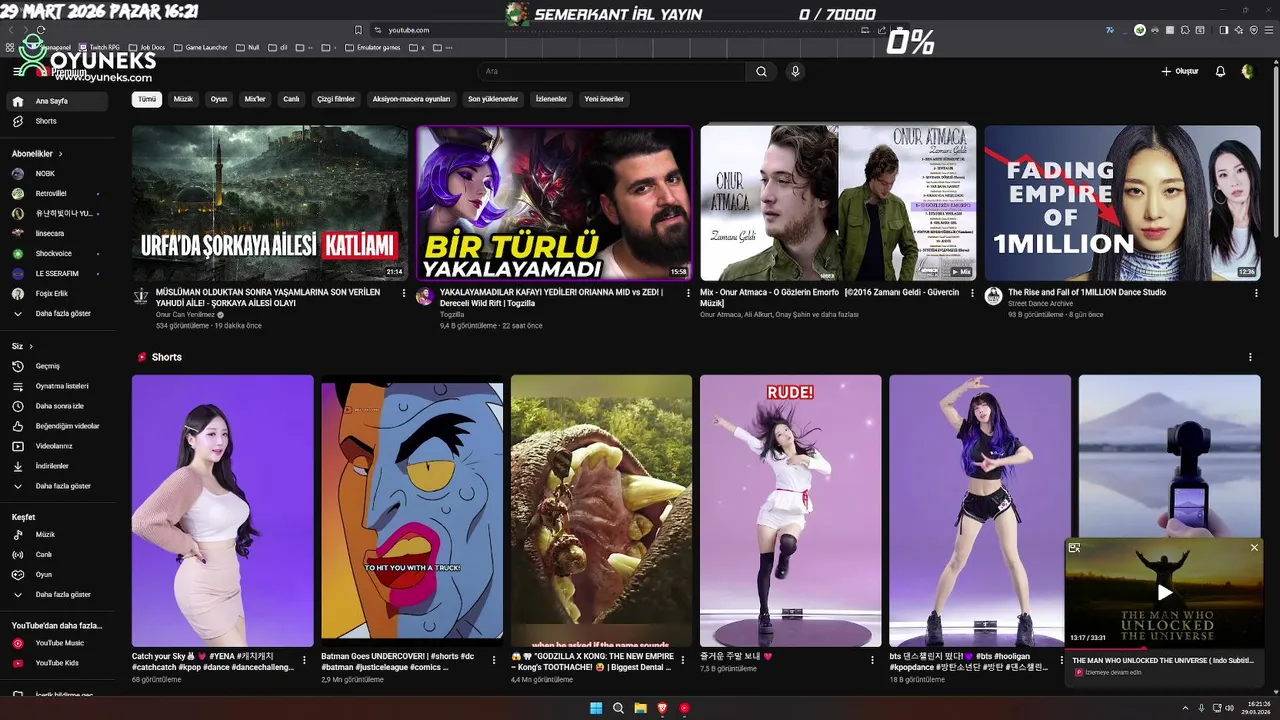Click the Oluştur create button
This screenshot has height=720, width=1280.
(1179, 71)
